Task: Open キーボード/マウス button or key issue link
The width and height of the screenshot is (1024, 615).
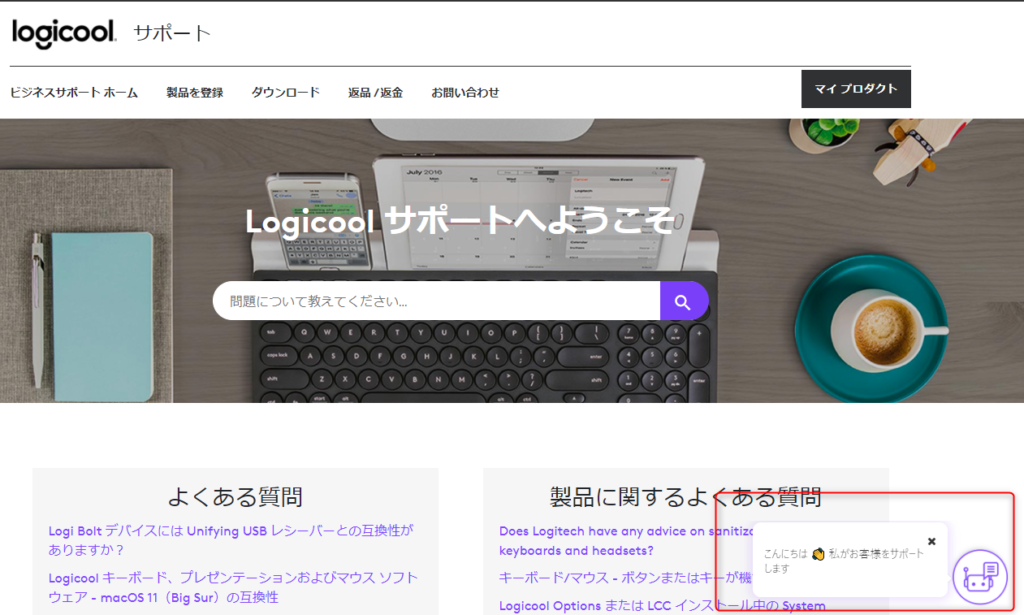Action: point(626,577)
